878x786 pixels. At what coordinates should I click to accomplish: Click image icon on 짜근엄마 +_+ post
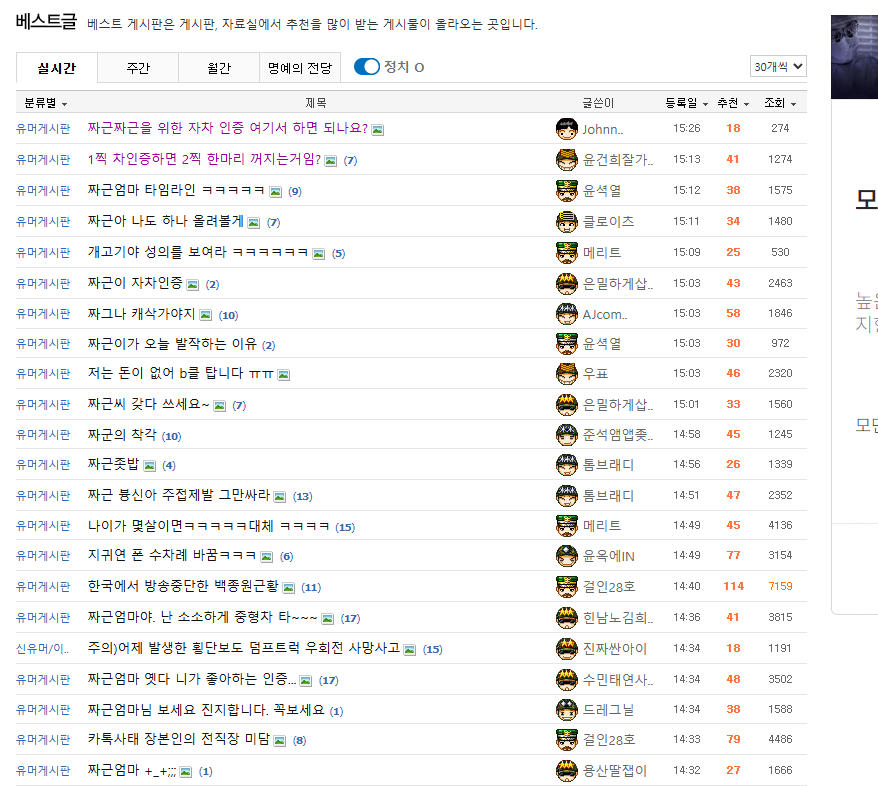(x=186, y=772)
